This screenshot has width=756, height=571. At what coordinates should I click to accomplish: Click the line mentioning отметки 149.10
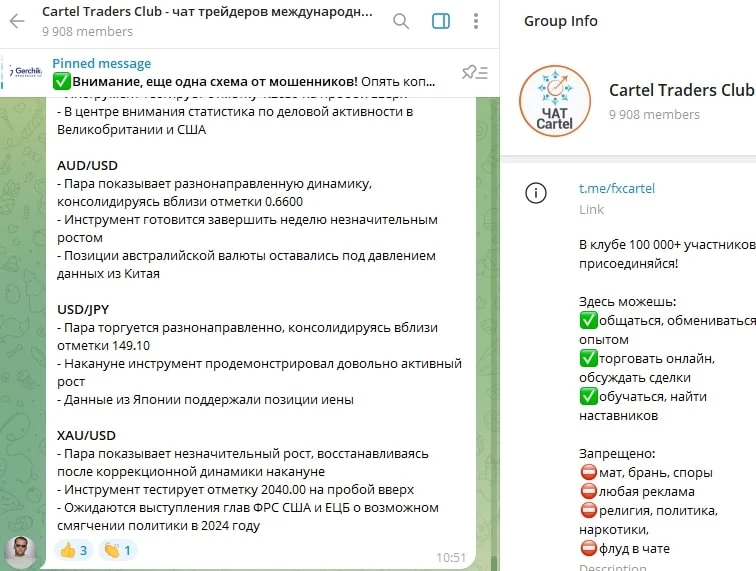103,346
